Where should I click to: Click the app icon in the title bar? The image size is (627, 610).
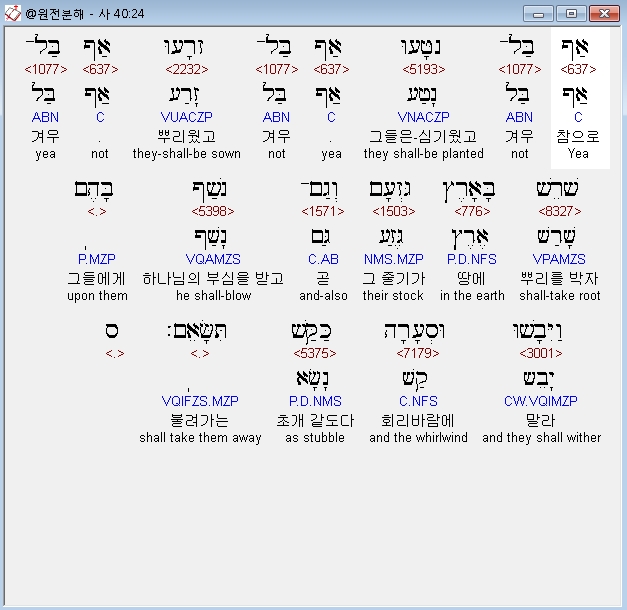pos(12,14)
